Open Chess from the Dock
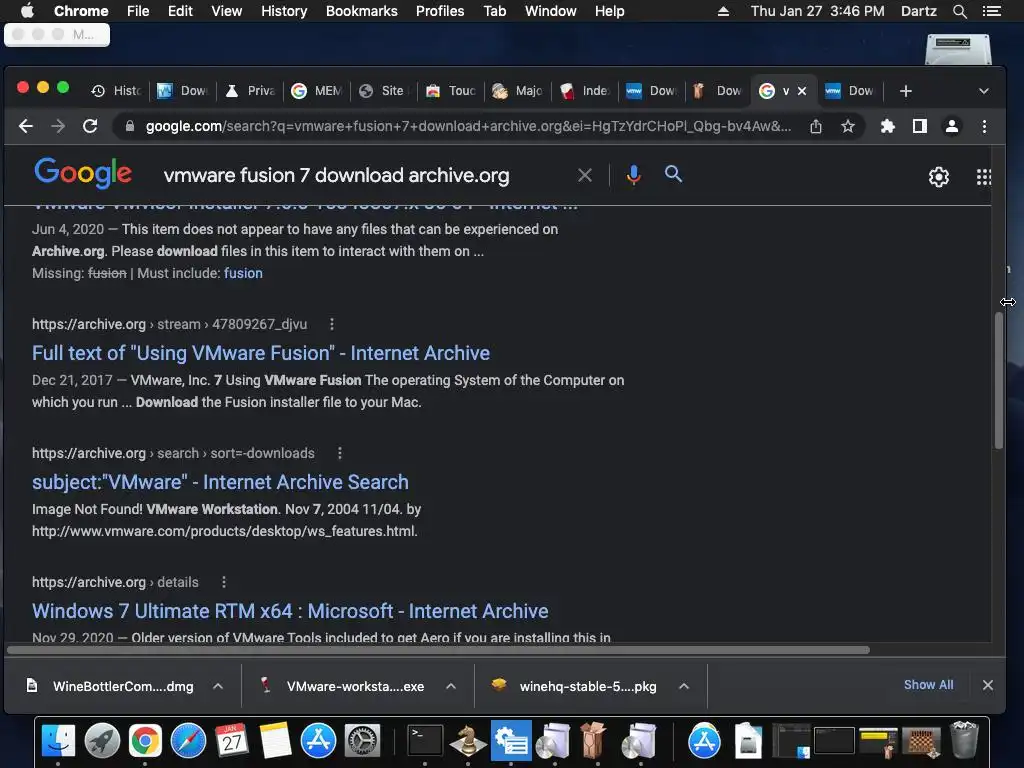The height and width of the screenshot is (768, 1024). [468, 741]
